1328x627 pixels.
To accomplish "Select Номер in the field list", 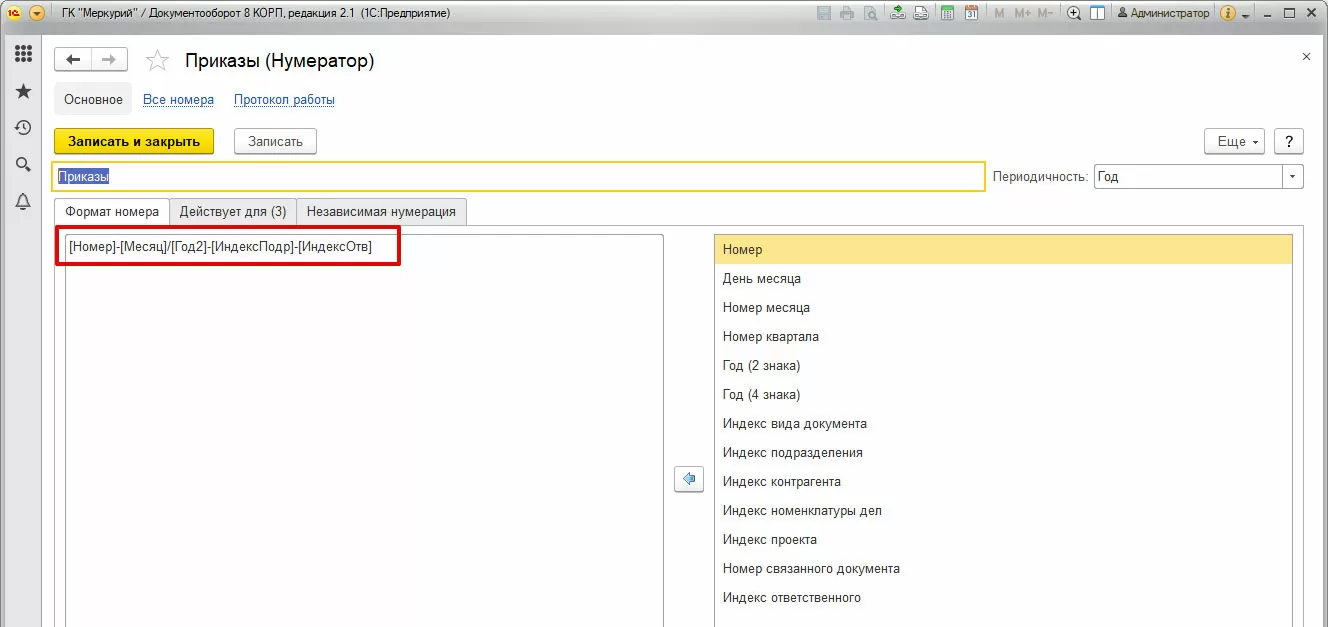I will tap(1003, 250).
